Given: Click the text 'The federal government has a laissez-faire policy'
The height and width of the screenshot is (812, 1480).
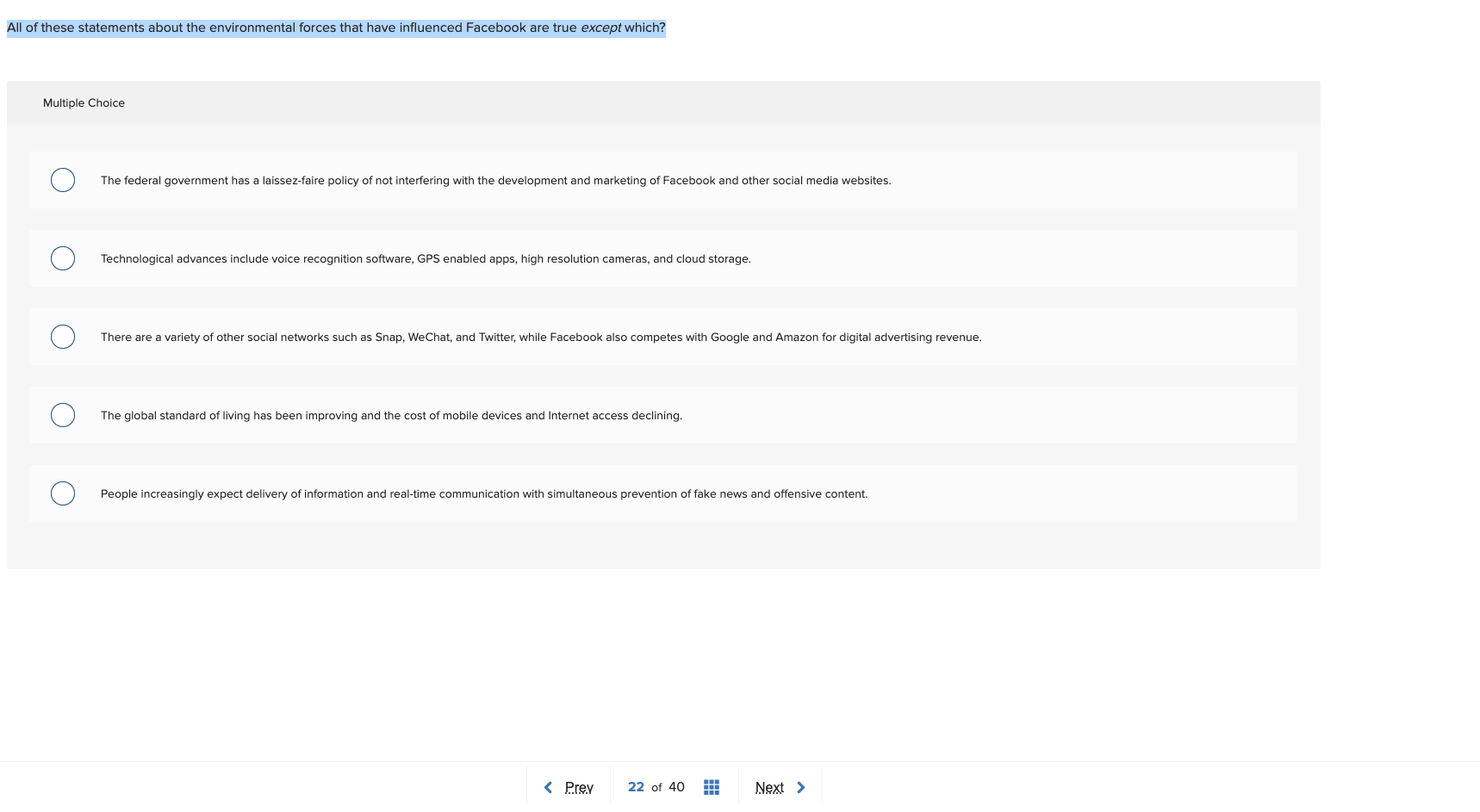Looking at the screenshot, I should pos(230,180).
